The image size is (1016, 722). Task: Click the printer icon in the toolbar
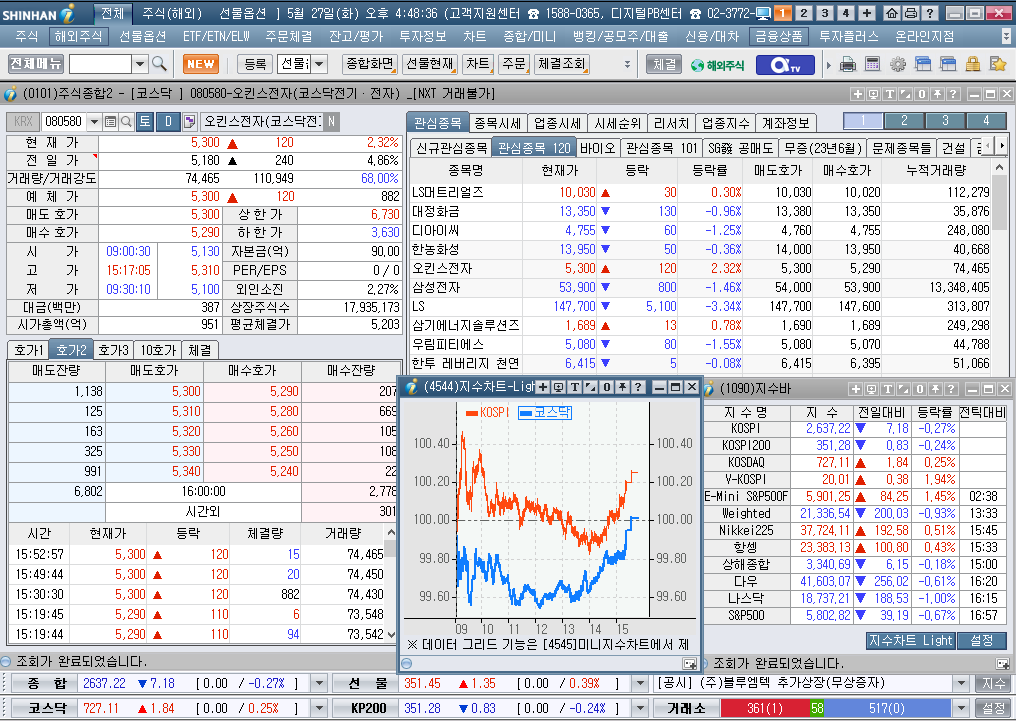coord(848,64)
